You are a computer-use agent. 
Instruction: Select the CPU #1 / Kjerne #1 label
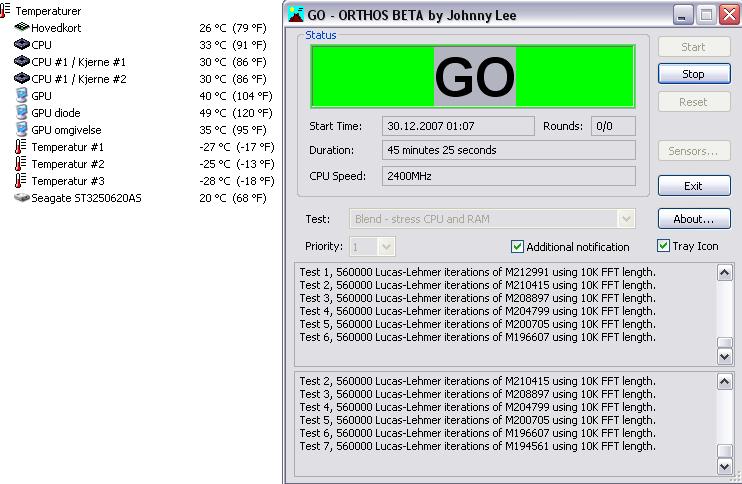[x=79, y=62]
